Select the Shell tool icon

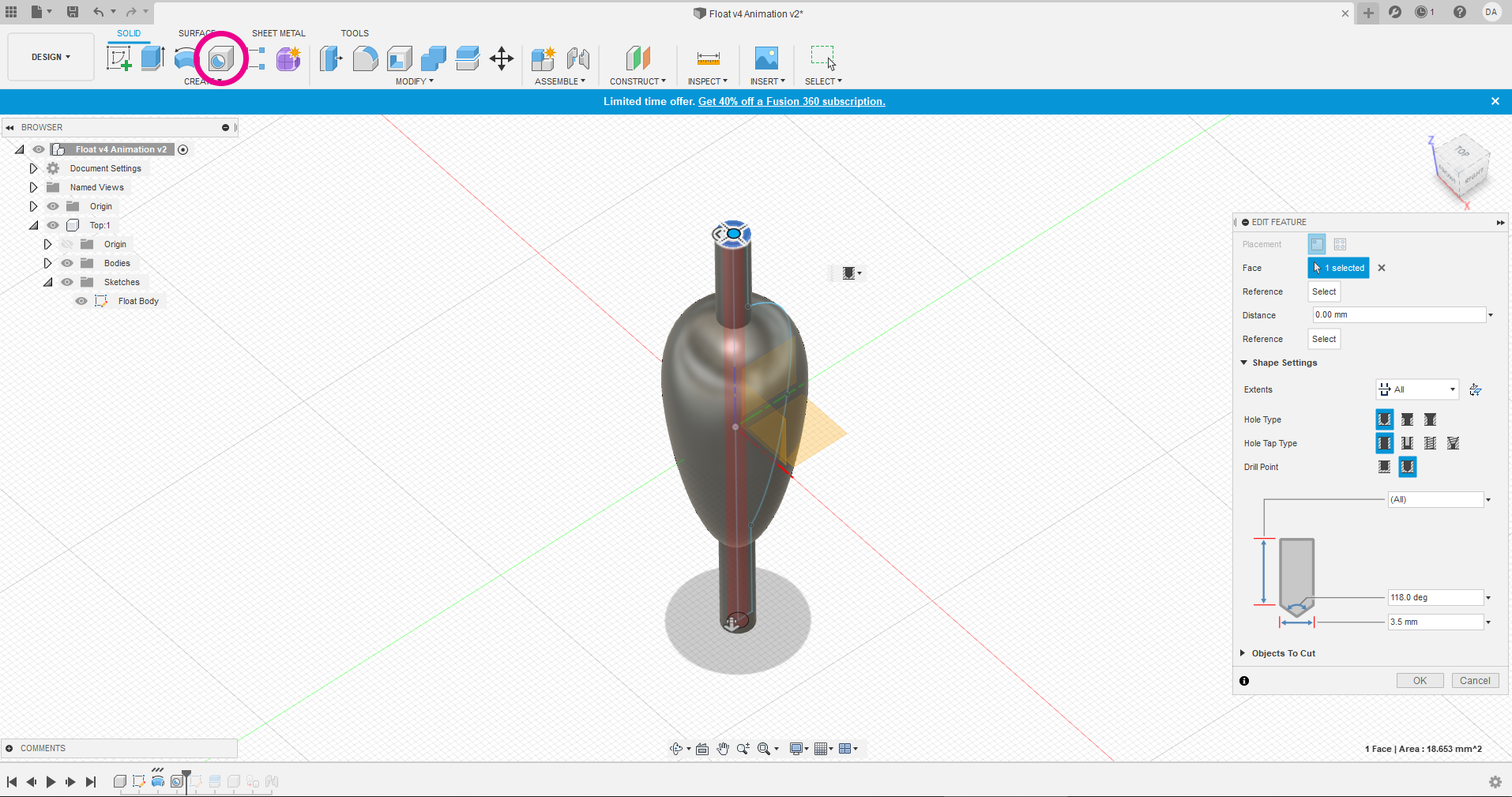pyautogui.click(x=399, y=58)
